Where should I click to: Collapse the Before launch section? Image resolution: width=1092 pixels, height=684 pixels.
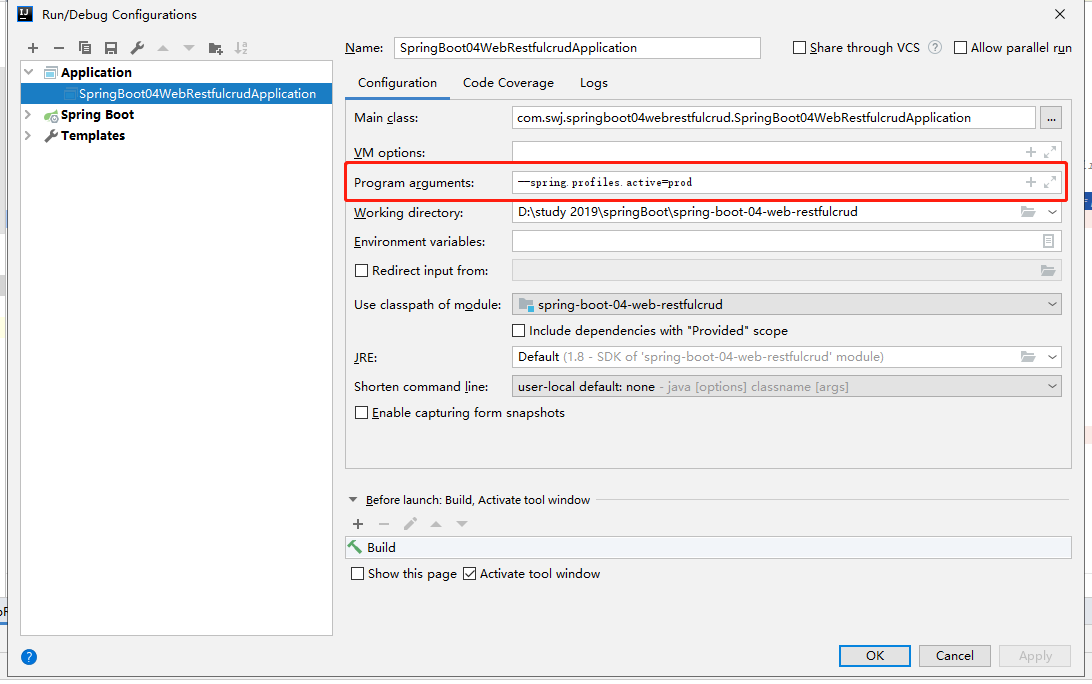(x=352, y=499)
